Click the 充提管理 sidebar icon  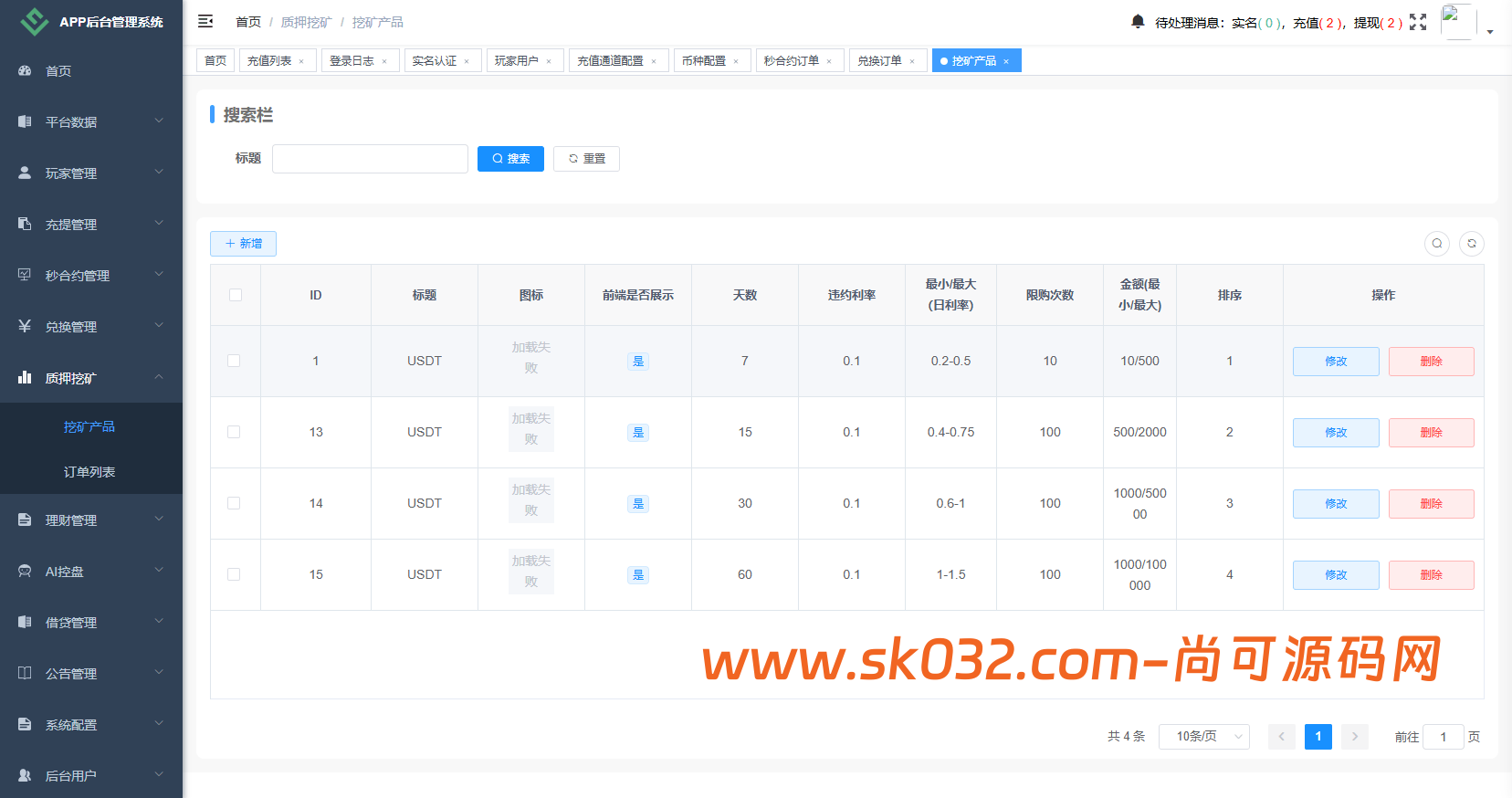[x=25, y=224]
